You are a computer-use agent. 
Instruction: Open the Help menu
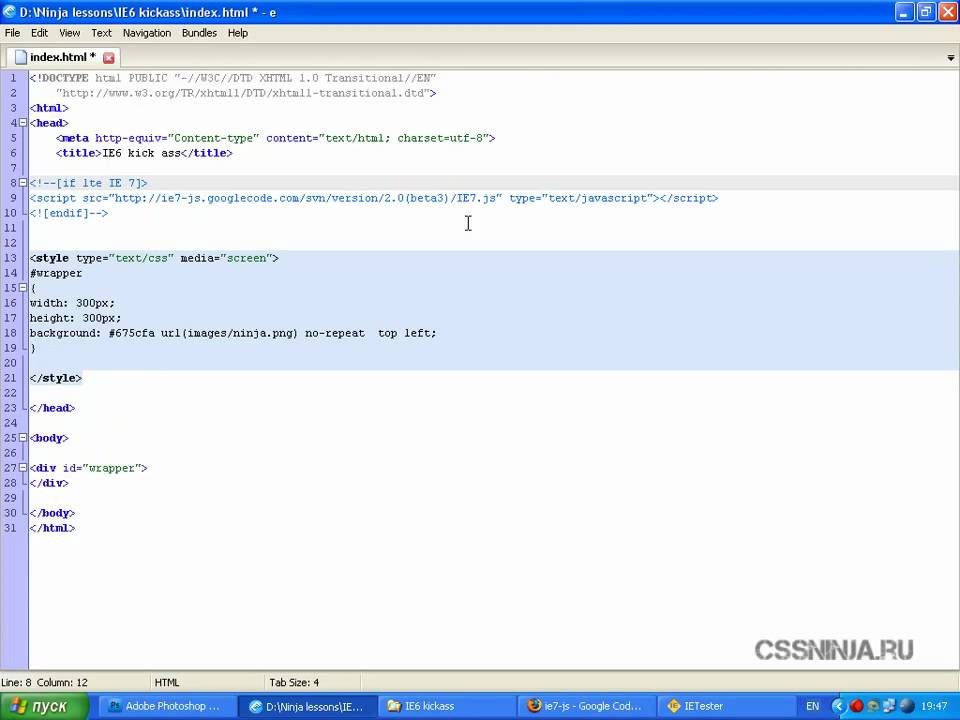coord(238,33)
